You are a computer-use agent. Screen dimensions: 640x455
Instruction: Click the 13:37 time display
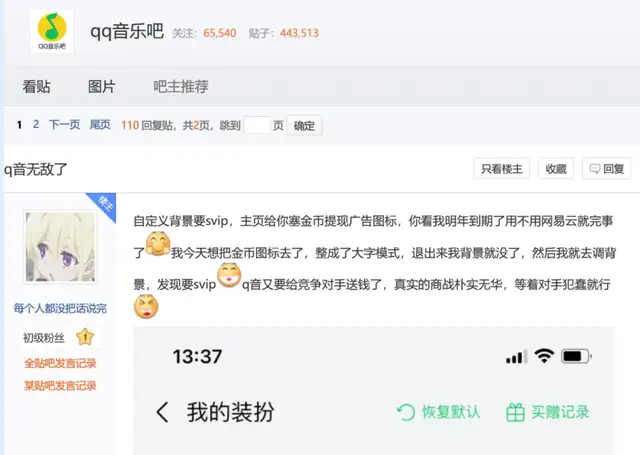(197, 356)
